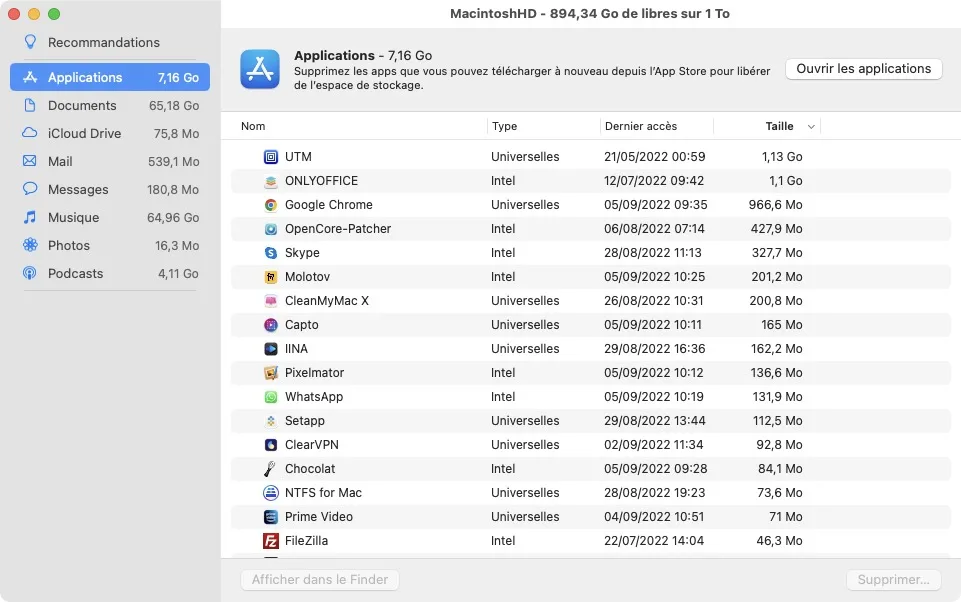Viewport: 961px width, 602px height.
Task: Click the UTM app icon
Action: click(270, 157)
